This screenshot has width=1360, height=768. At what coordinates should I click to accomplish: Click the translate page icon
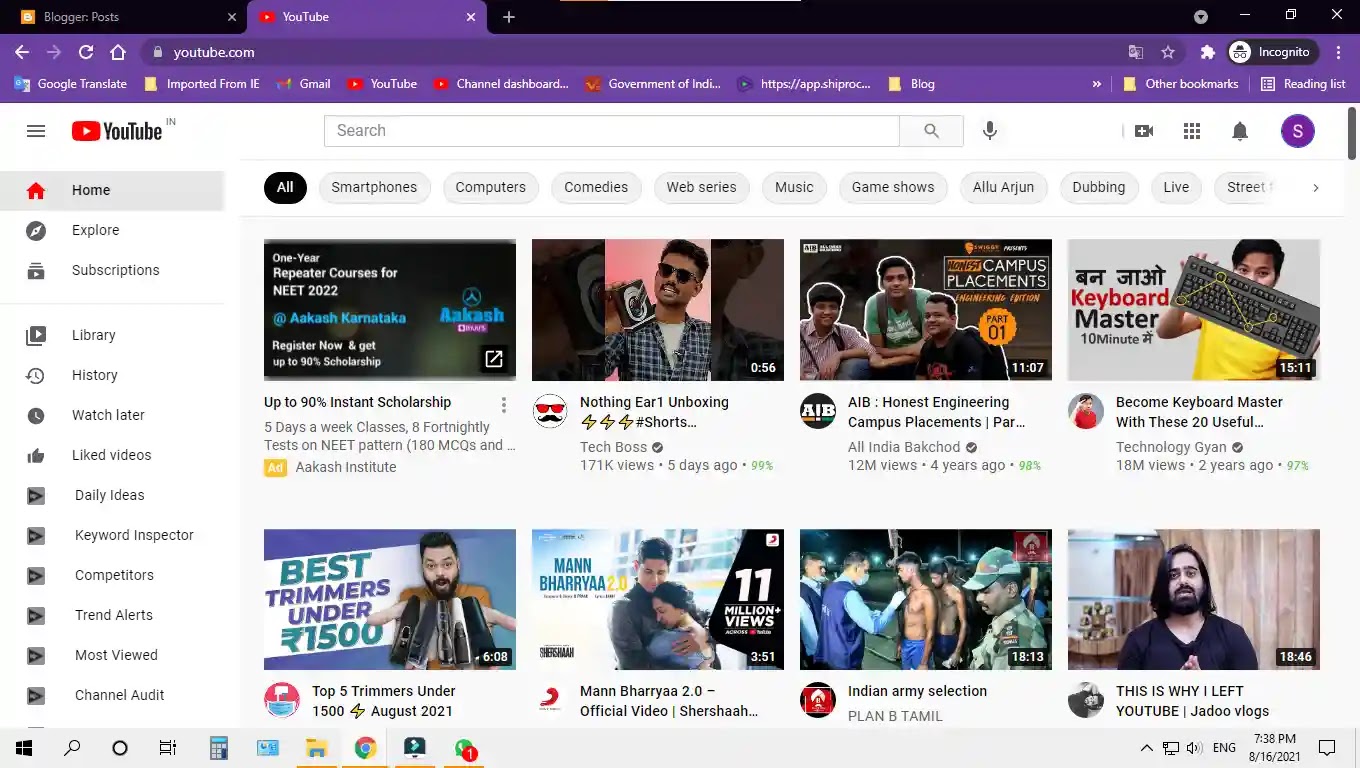click(x=1136, y=52)
